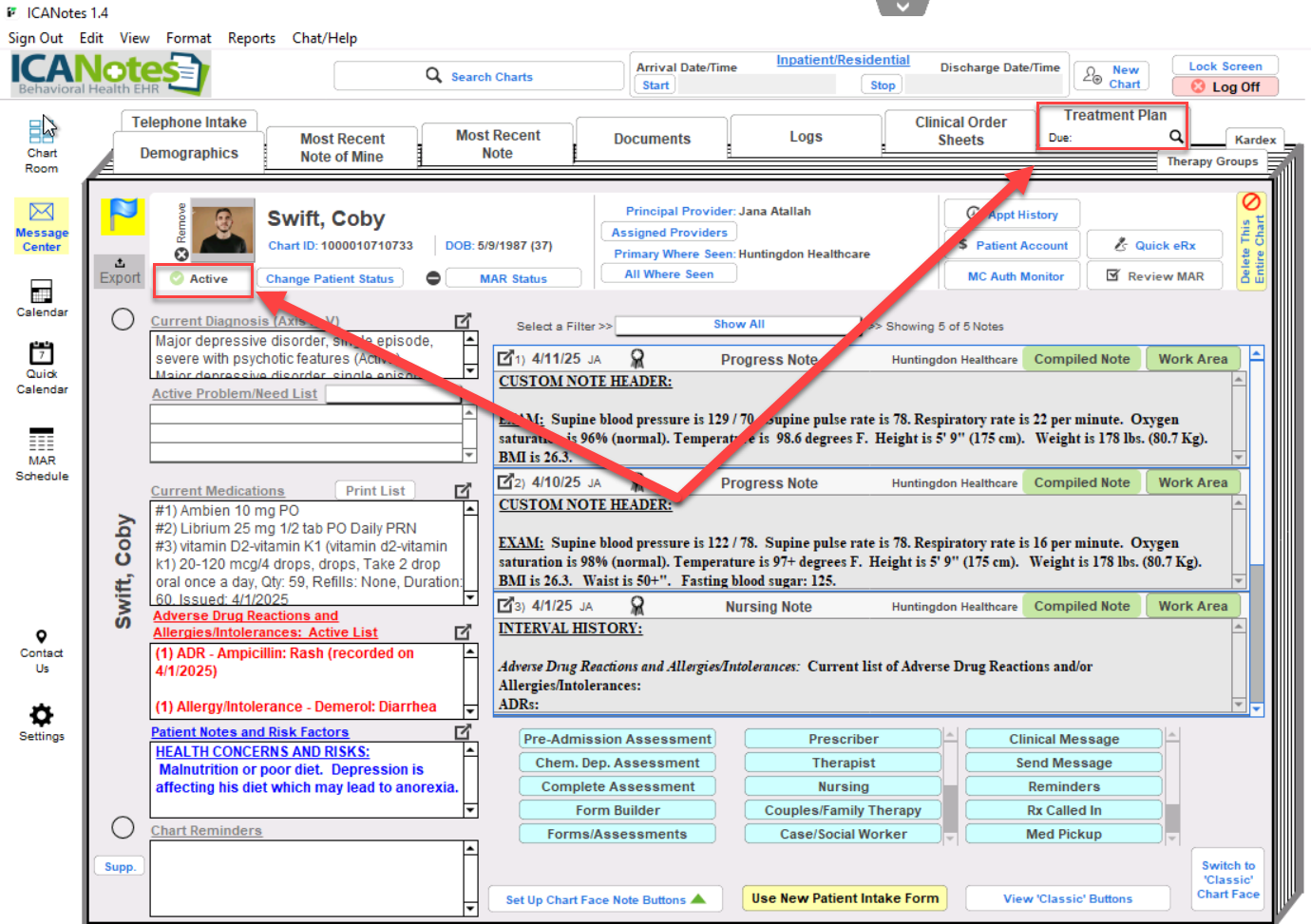The image size is (1311, 924).
Task: Expand Set Up Chart Face Note Buttons
Action: pyautogui.click(x=605, y=899)
